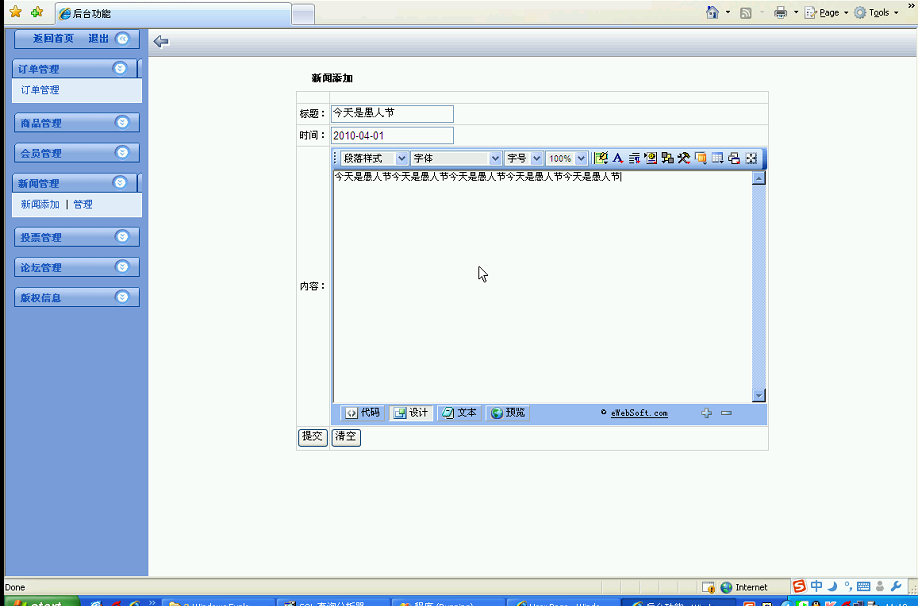Click the 返回首页 link

[x=53, y=39]
